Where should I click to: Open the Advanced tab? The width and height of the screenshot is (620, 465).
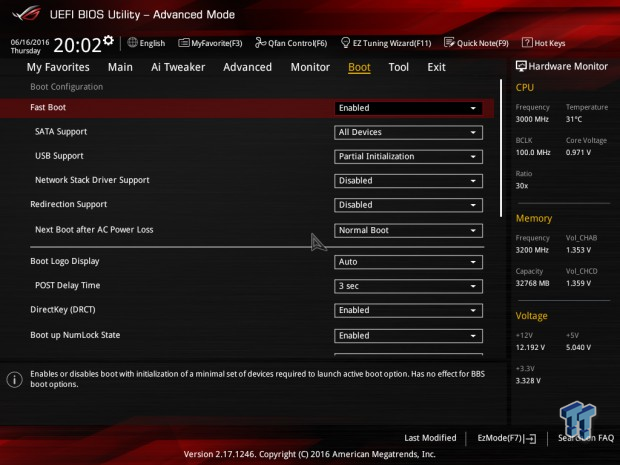click(x=248, y=67)
